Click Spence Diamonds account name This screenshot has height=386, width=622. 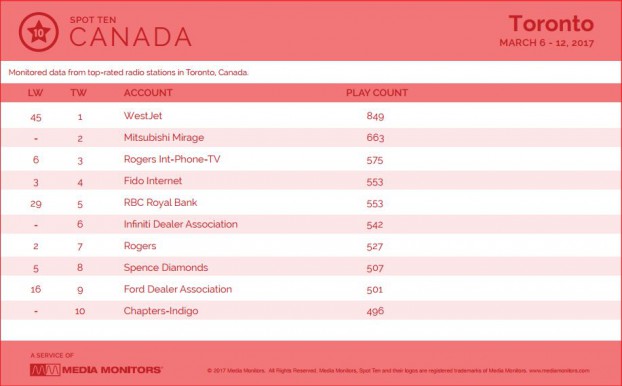pyautogui.click(x=166, y=267)
